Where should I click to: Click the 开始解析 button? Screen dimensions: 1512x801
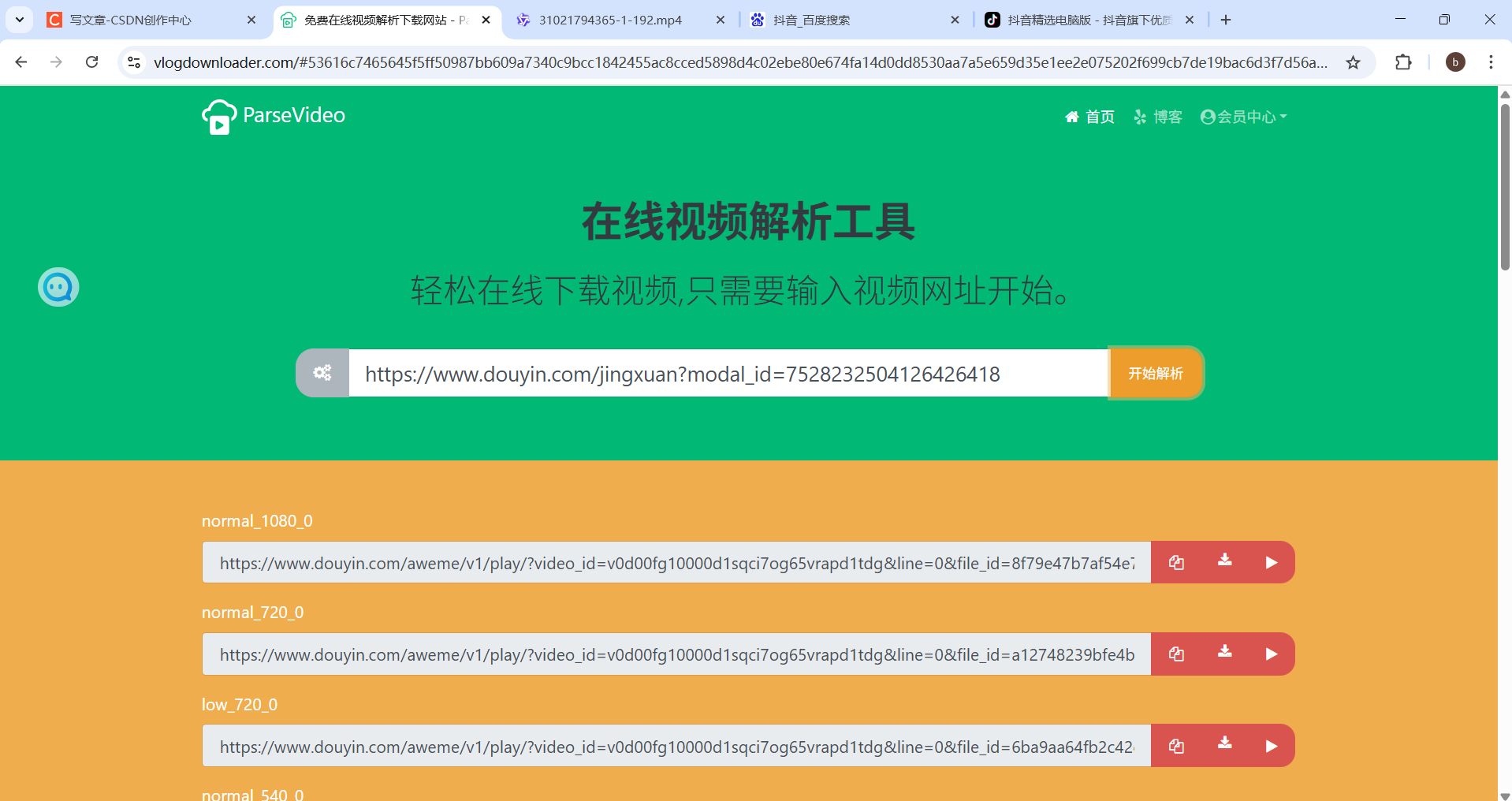(1156, 373)
